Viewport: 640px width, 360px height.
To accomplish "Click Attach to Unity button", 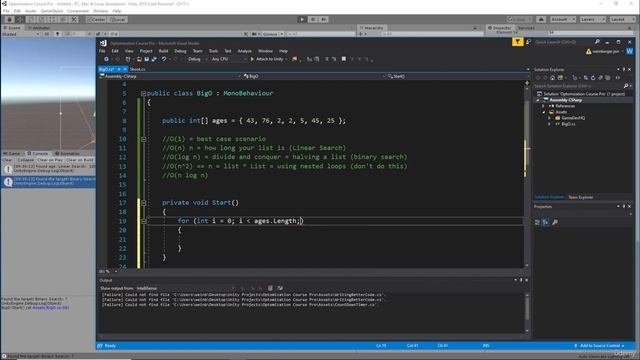I will click(x=268, y=59).
